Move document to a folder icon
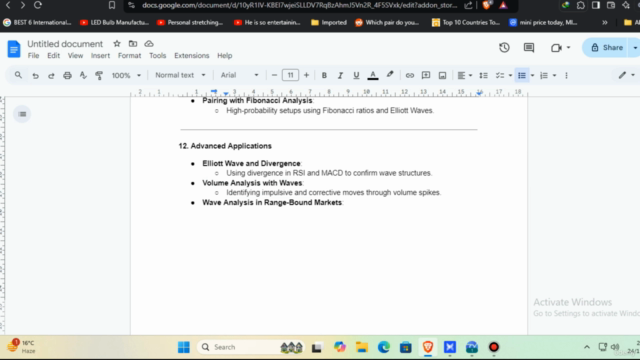Image resolution: width=640 pixels, height=360 pixels. pyautogui.click(x=133, y=44)
